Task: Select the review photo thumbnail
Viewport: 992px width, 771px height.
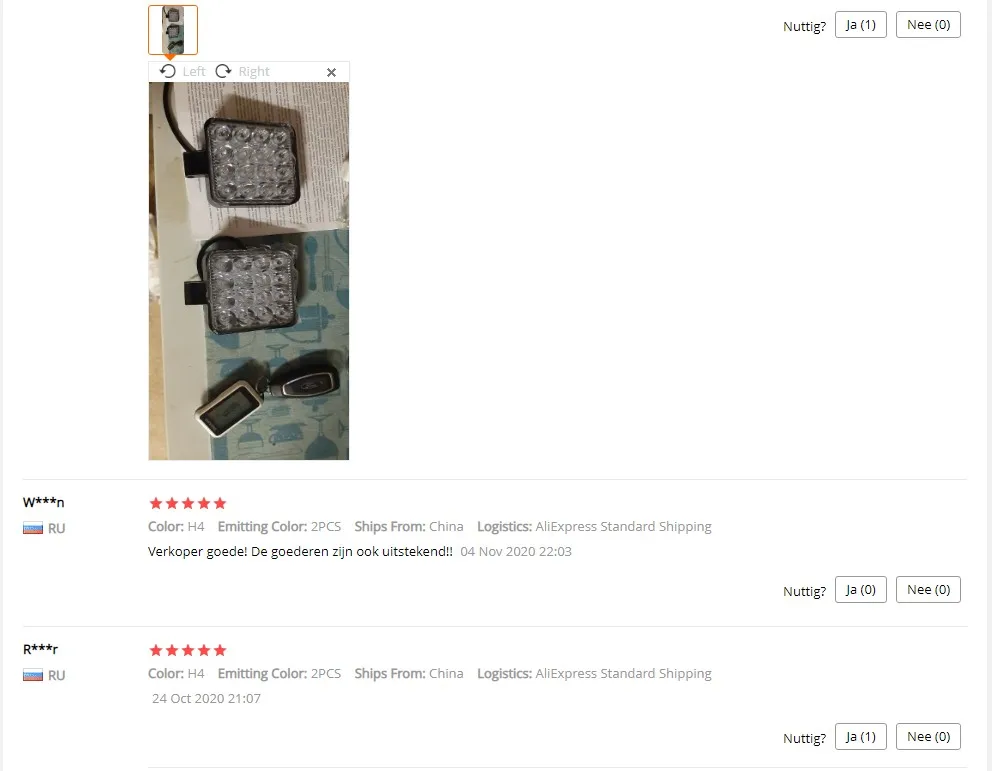Action: point(173,30)
